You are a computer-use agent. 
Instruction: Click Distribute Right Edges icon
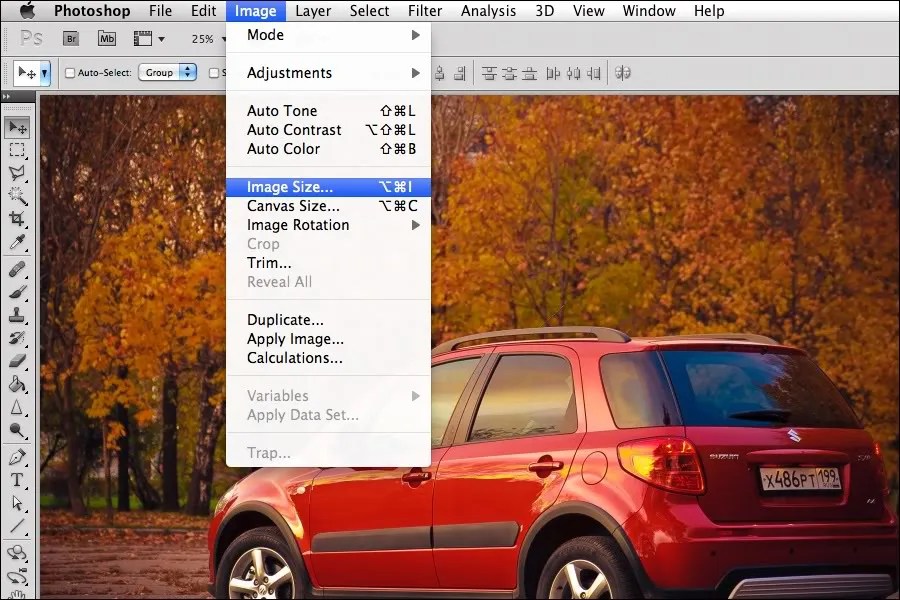pos(594,73)
